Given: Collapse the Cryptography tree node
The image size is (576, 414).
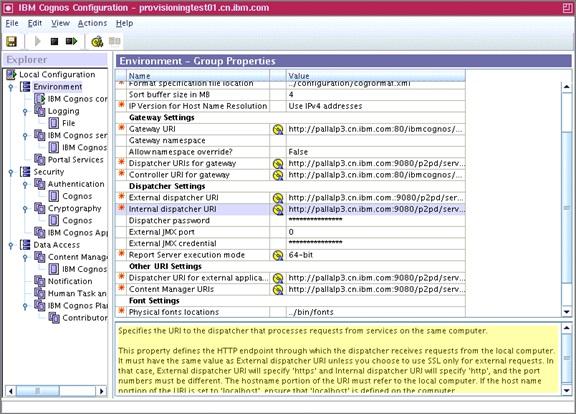Looking at the screenshot, I should click(x=25, y=209).
